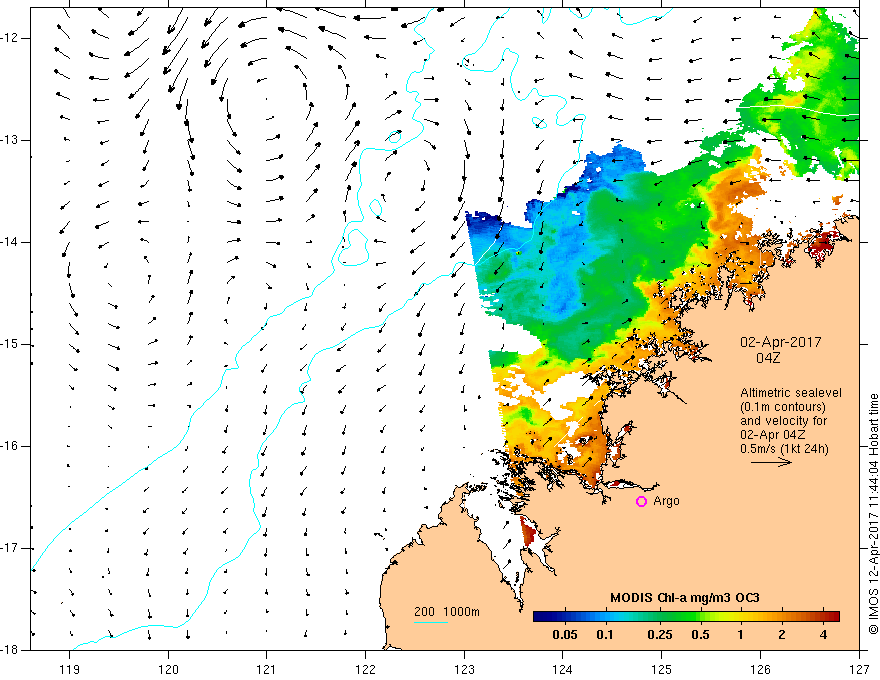
Task: Click the colorbar near value 4
Action: (x=823, y=617)
